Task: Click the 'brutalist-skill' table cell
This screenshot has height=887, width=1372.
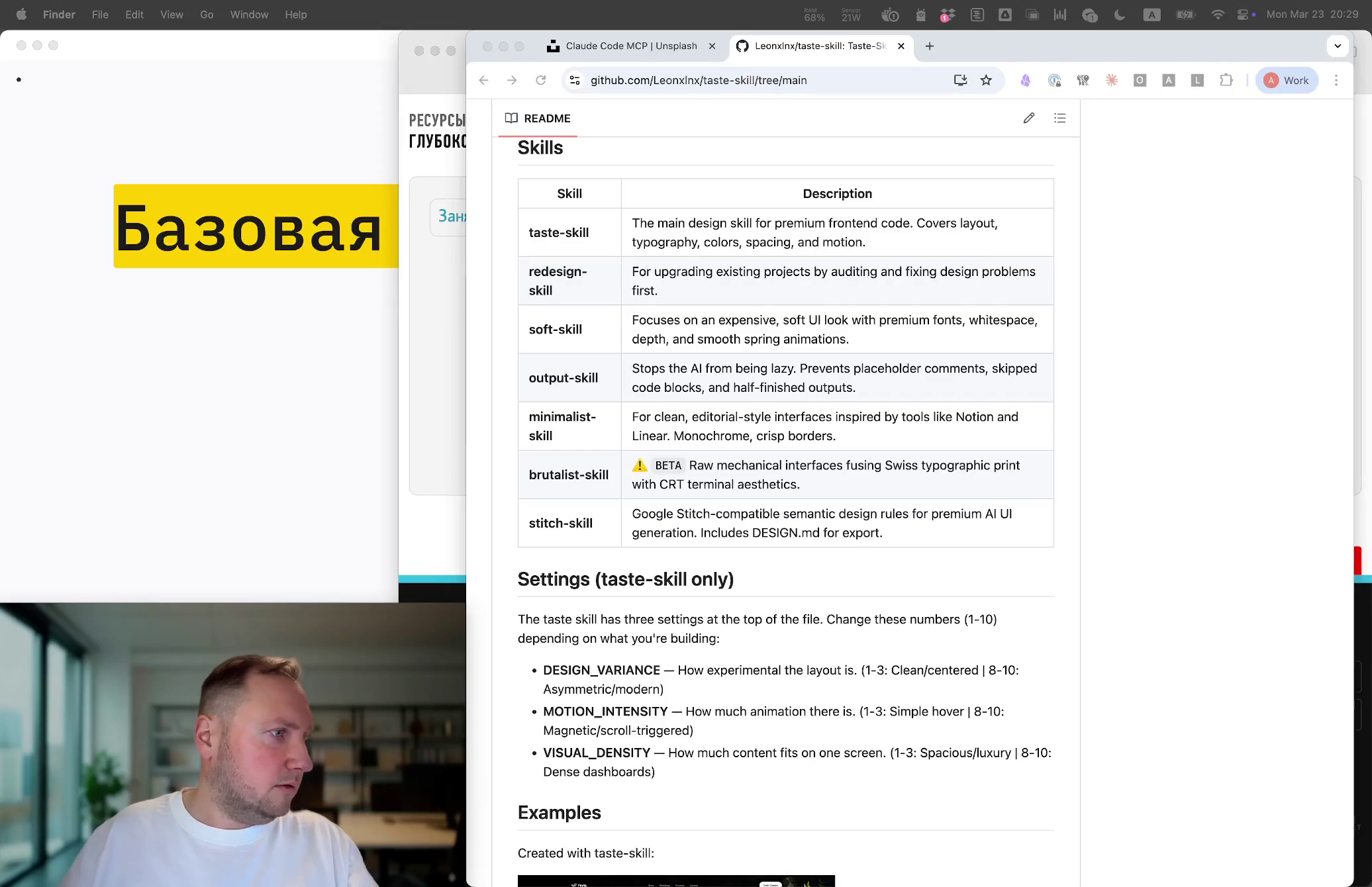Action: (569, 475)
